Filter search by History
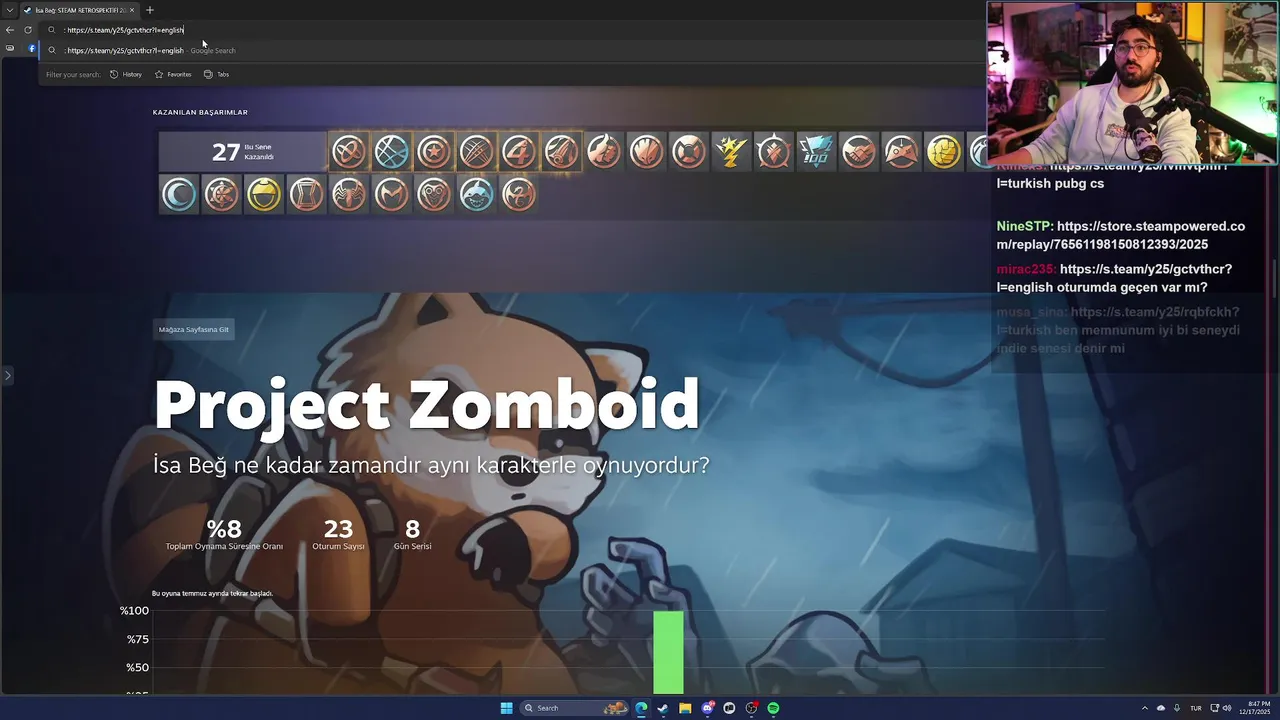Viewport: 1280px width, 720px height. [126, 74]
